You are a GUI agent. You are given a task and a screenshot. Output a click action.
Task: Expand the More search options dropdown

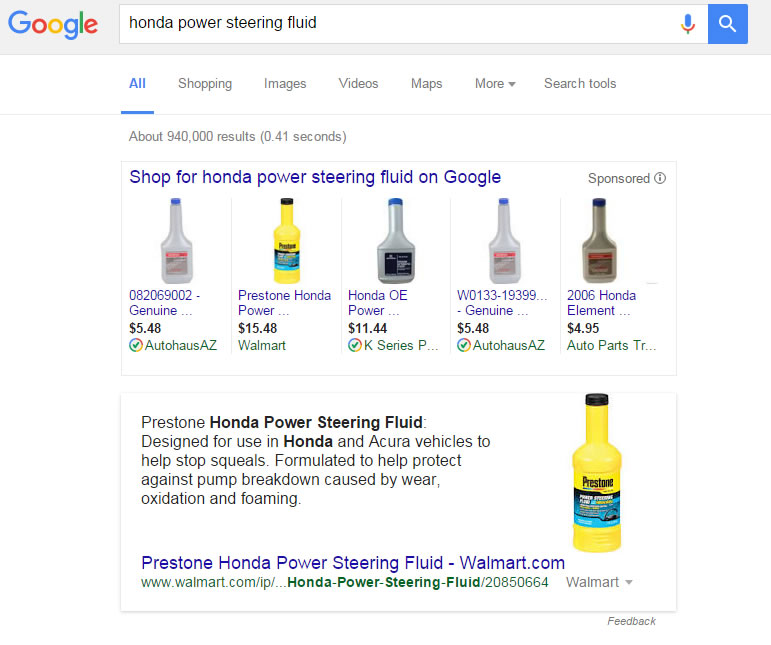click(495, 84)
